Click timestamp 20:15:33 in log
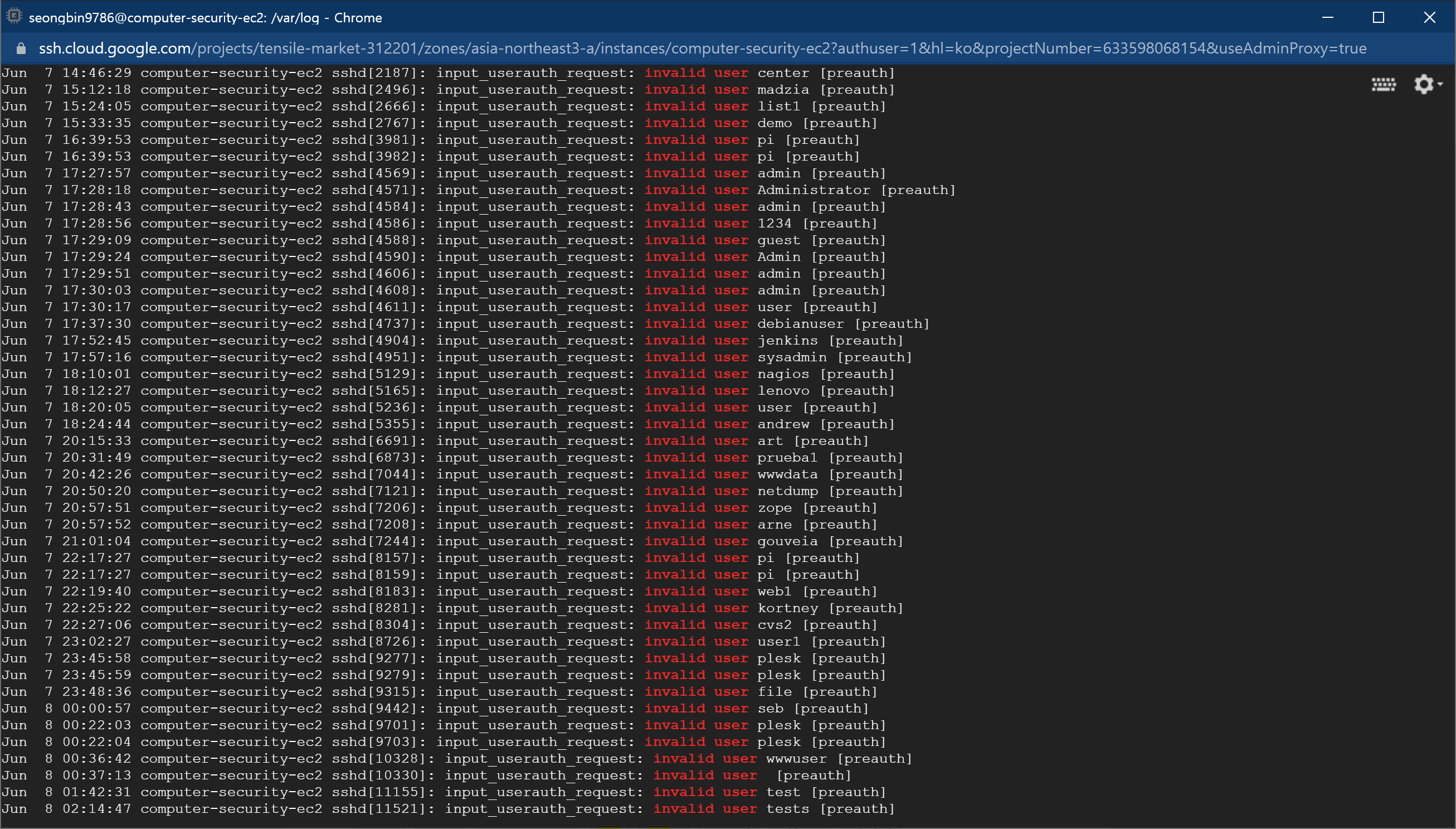 tap(97, 440)
